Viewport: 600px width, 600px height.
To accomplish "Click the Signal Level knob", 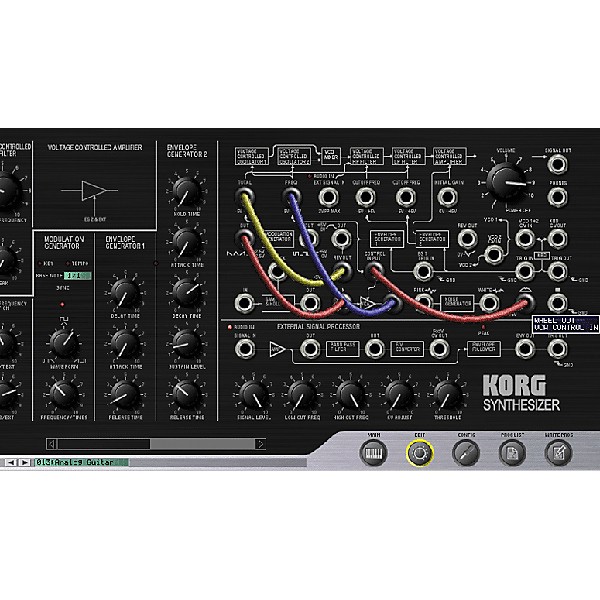I will (253, 395).
